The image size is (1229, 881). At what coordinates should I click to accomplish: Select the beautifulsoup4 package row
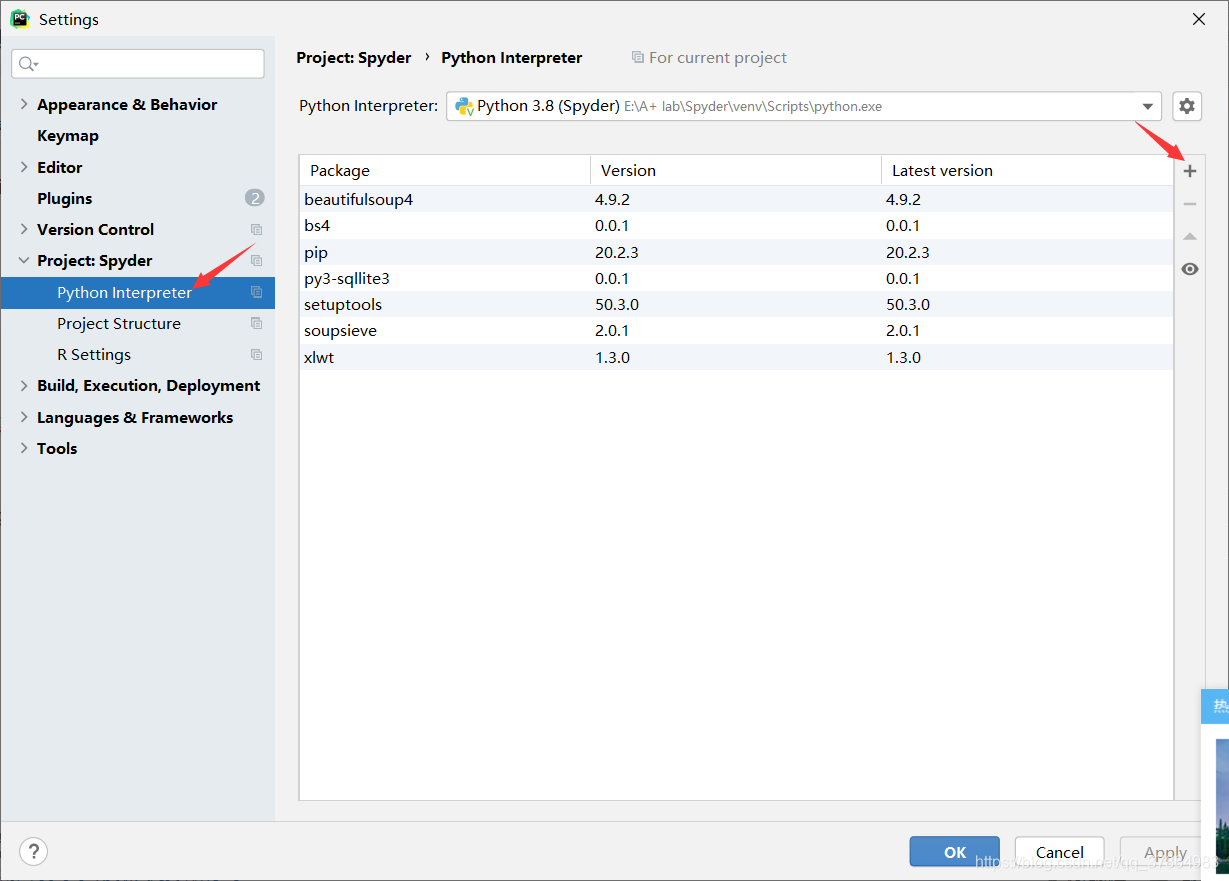736,199
